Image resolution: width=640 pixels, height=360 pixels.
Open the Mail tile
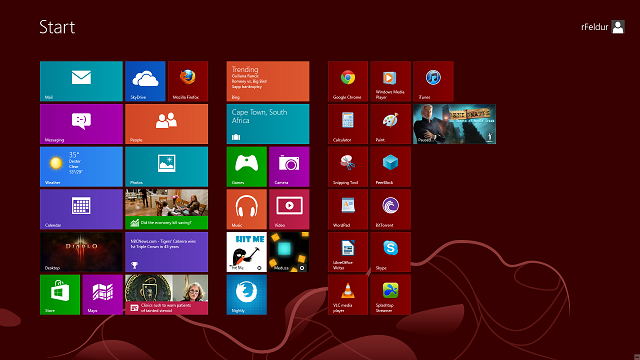click(81, 81)
